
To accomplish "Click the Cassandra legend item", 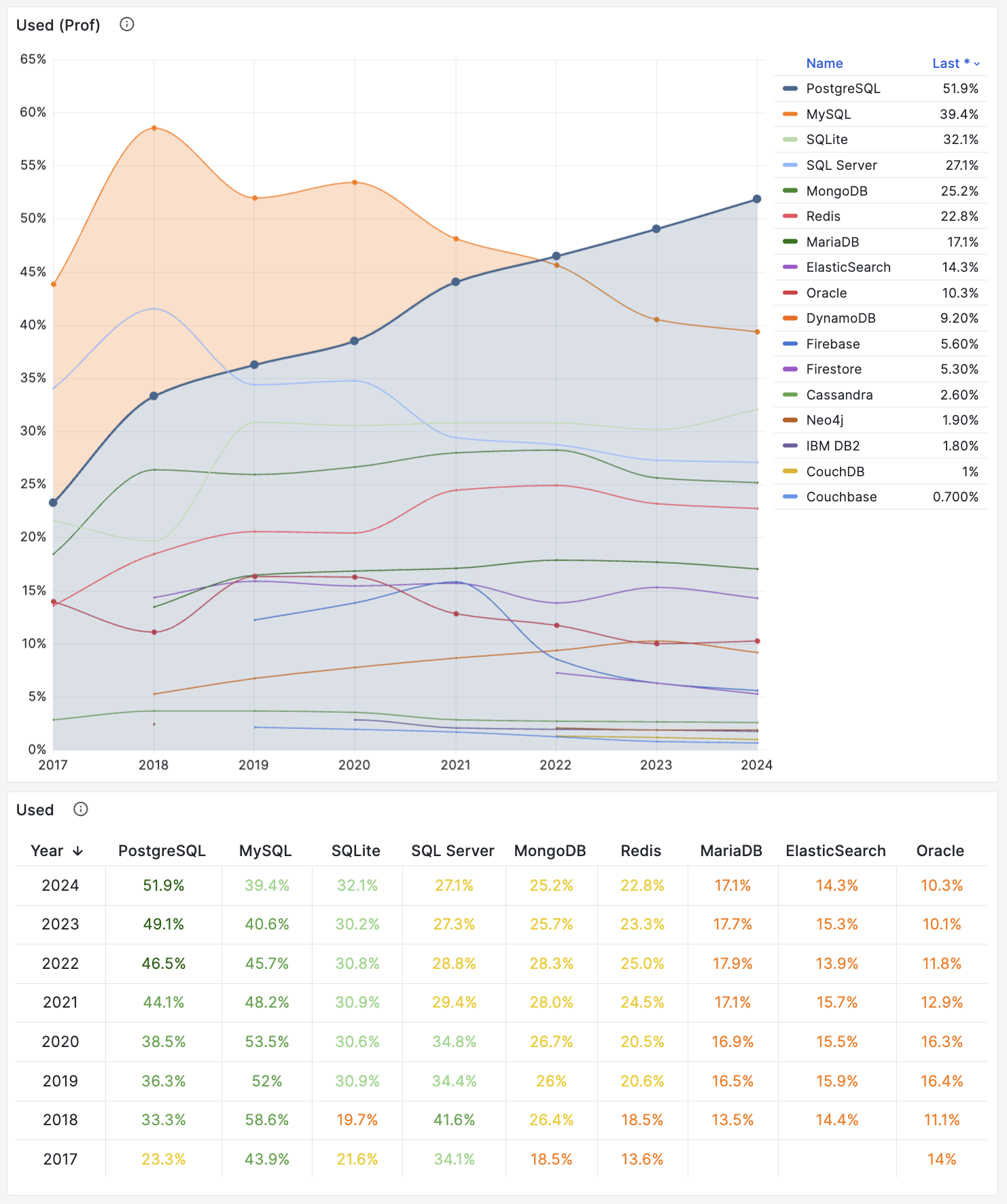I will pyautogui.click(x=840, y=394).
